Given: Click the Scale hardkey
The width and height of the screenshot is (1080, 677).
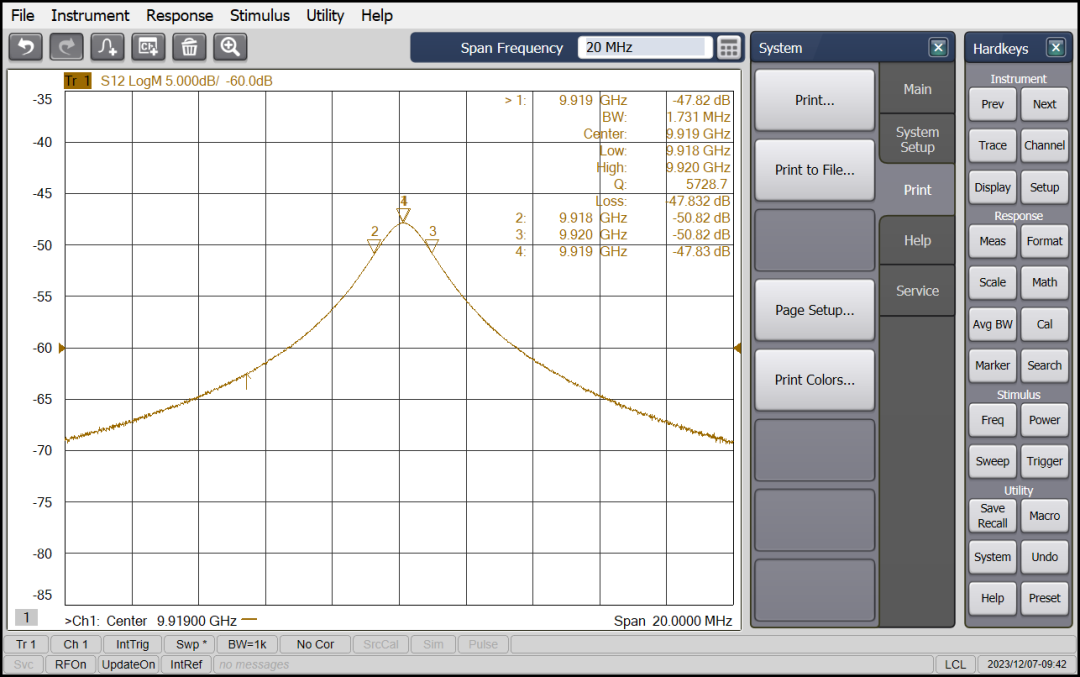Looking at the screenshot, I should coord(993,282).
